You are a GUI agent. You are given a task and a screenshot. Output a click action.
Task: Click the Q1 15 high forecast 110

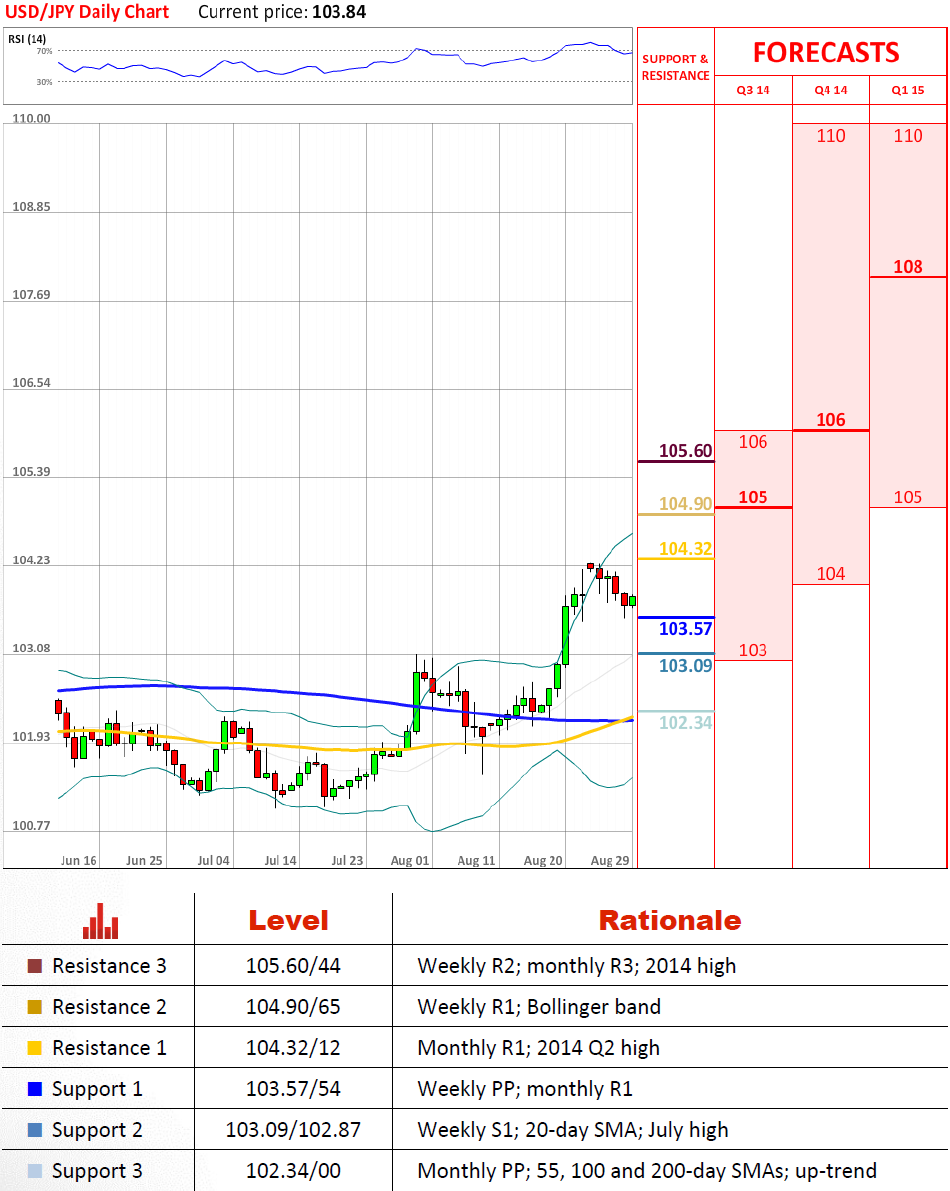click(907, 136)
